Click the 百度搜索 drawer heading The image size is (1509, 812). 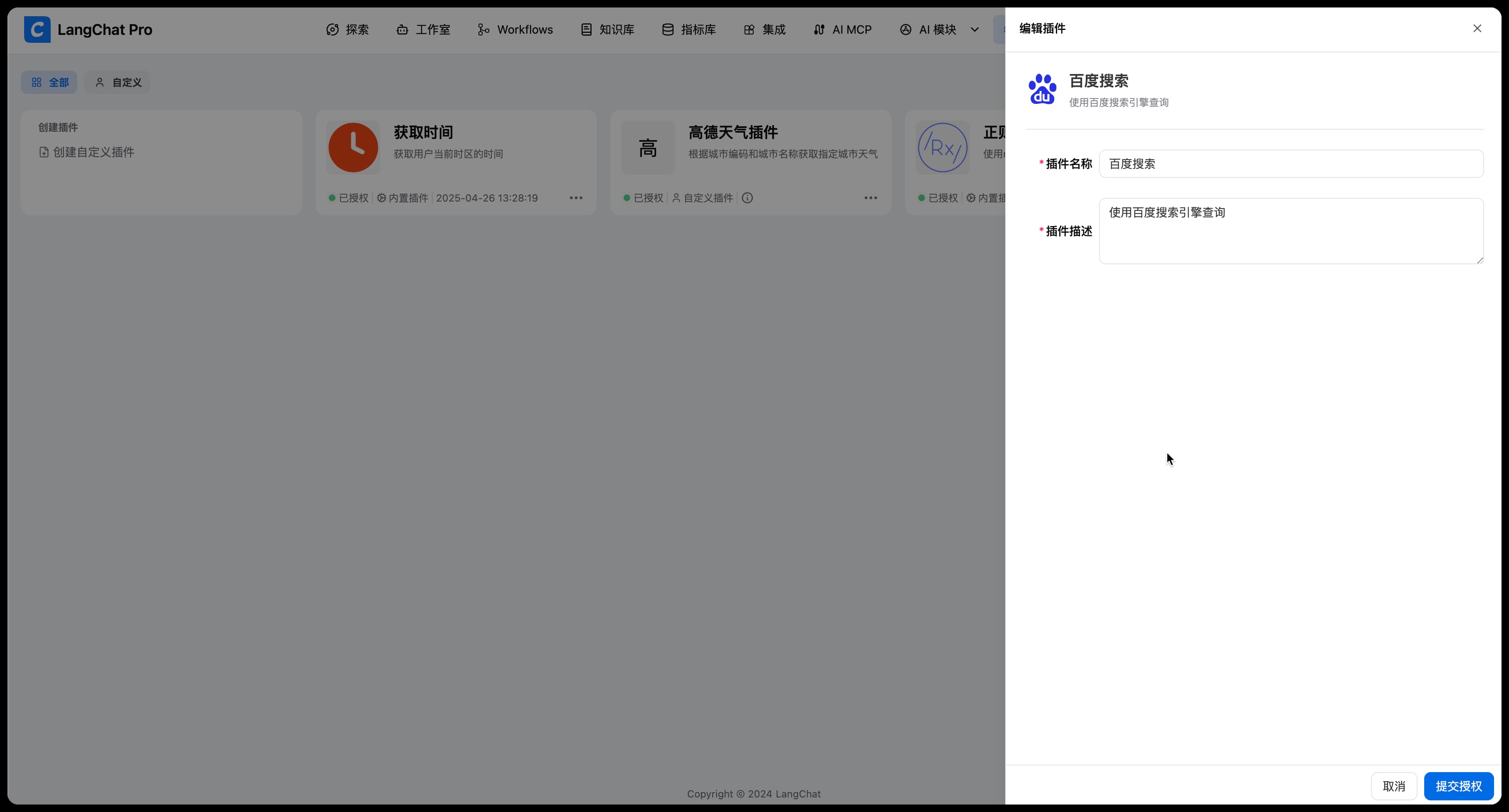click(1099, 81)
